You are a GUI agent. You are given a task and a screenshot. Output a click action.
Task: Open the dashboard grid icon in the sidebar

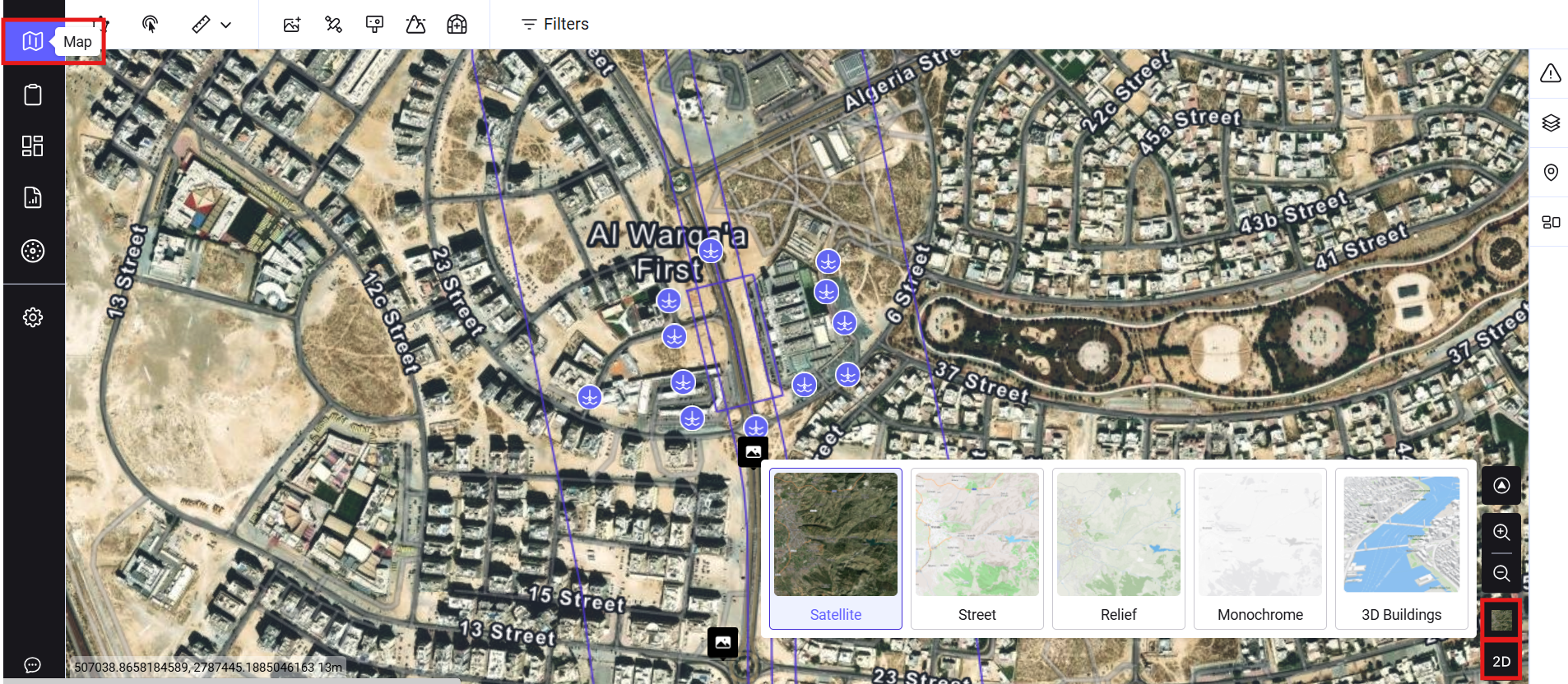pyautogui.click(x=33, y=146)
